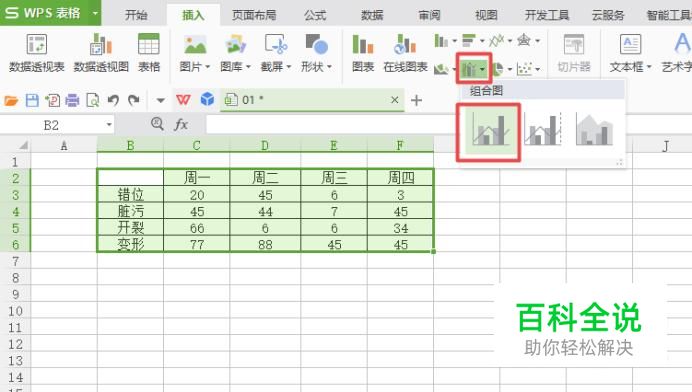Expand the quick access toolbar customize arrow
This screenshot has height=392, width=692.
(161, 101)
